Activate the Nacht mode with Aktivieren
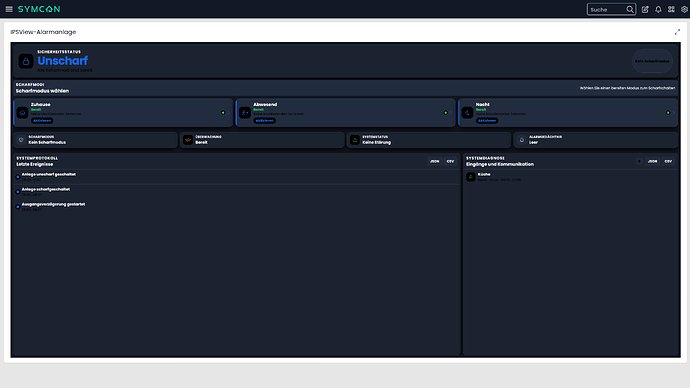This screenshot has height=388, width=690. pyautogui.click(x=487, y=121)
